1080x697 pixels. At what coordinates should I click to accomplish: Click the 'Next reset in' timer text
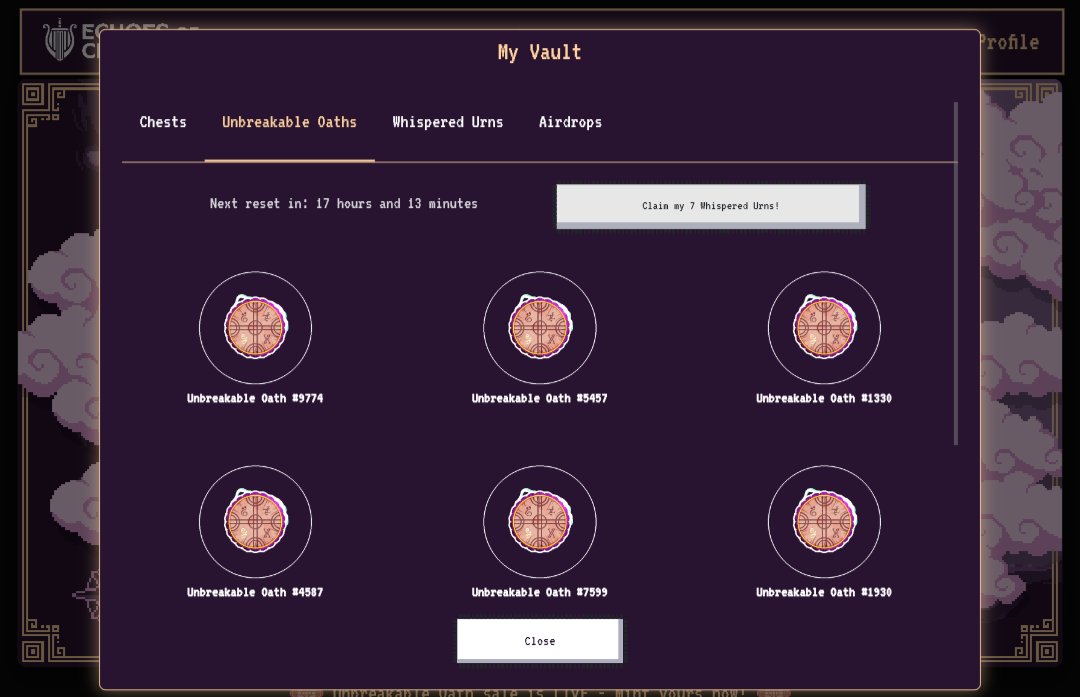pyautogui.click(x=344, y=204)
